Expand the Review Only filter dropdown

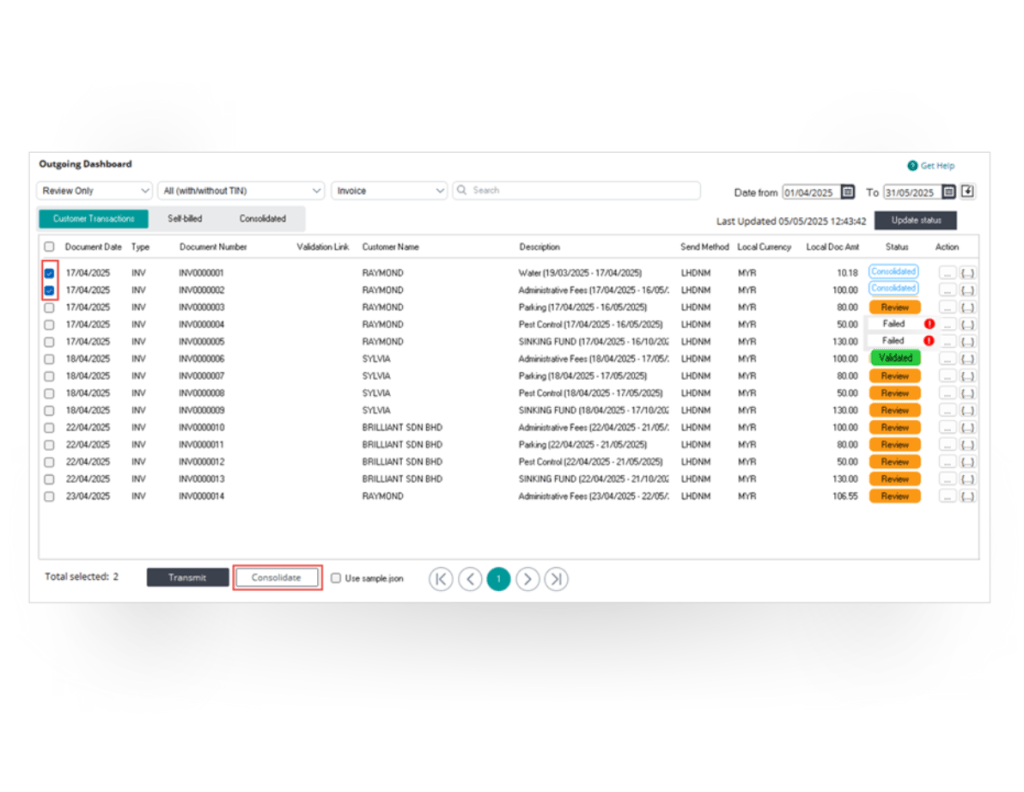click(x=94, y=191)
